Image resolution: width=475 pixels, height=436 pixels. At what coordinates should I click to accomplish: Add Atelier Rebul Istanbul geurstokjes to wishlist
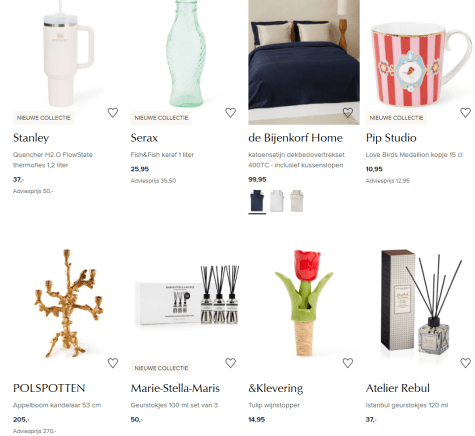465,363
